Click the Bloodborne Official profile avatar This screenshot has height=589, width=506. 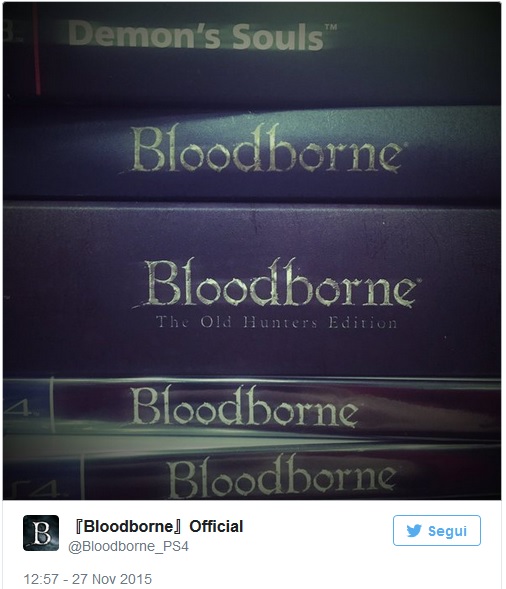(x=41, y=533)
